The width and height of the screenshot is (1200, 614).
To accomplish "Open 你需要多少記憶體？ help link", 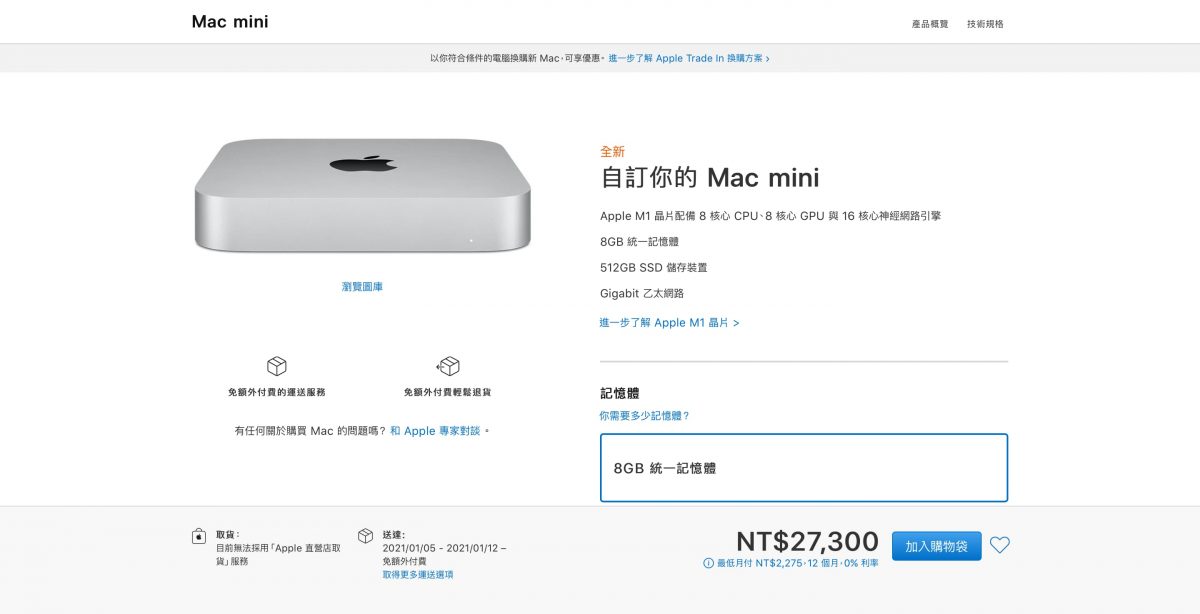I will pos(644,415).
